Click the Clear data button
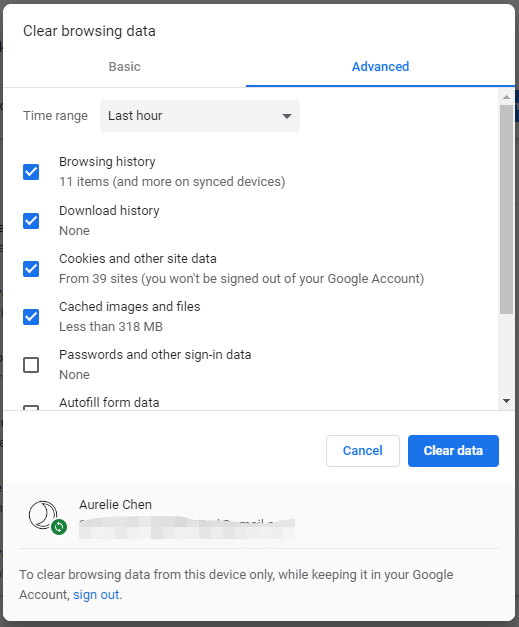The image size is (519, 627). [x=453, y=451]
